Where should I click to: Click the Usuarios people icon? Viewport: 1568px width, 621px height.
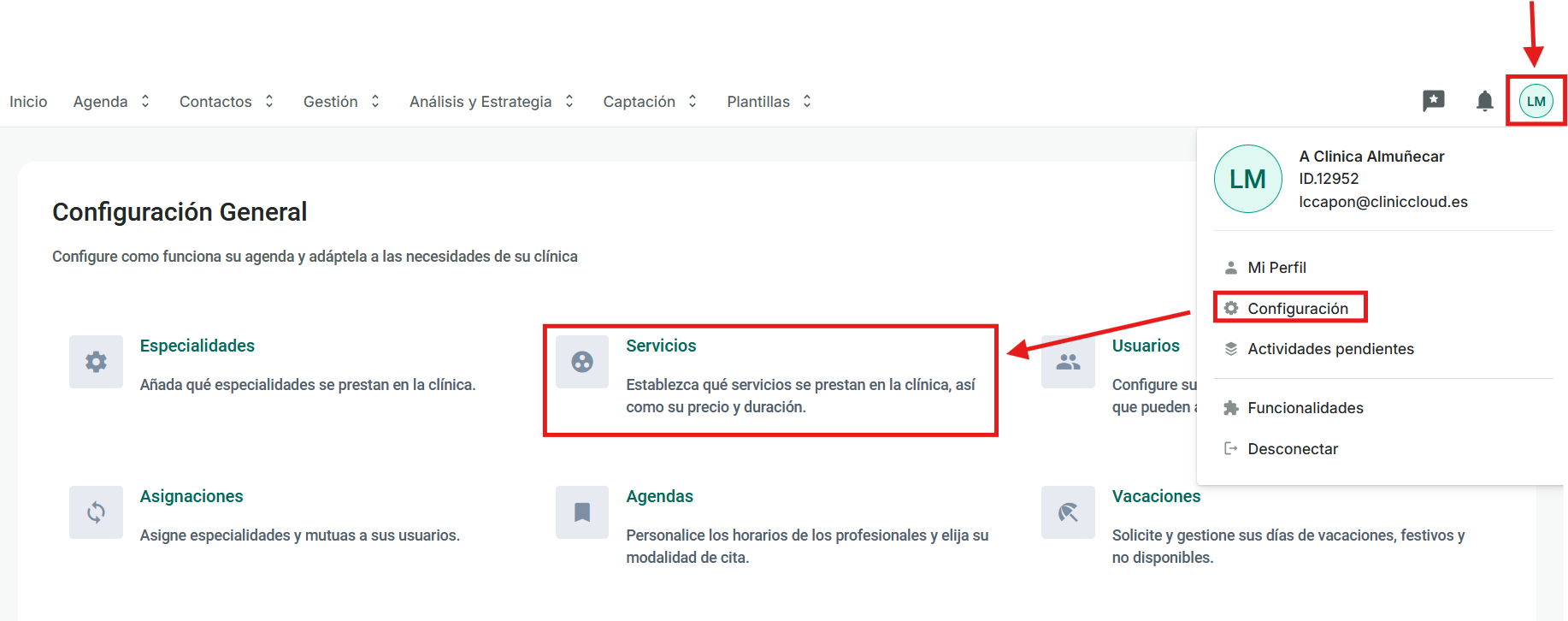pos(1068,362)
